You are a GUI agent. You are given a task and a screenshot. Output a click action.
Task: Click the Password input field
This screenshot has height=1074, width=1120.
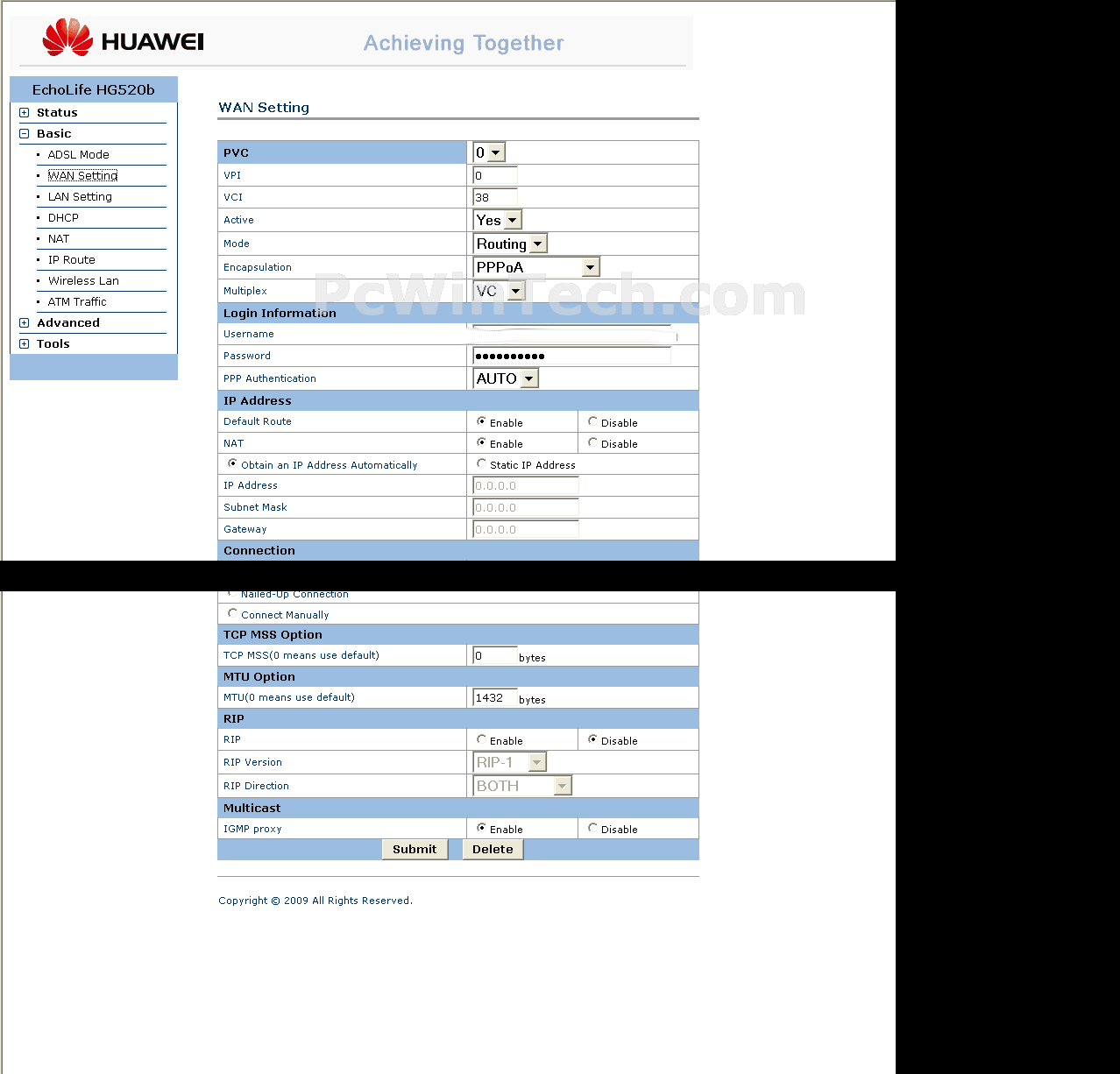571,356
